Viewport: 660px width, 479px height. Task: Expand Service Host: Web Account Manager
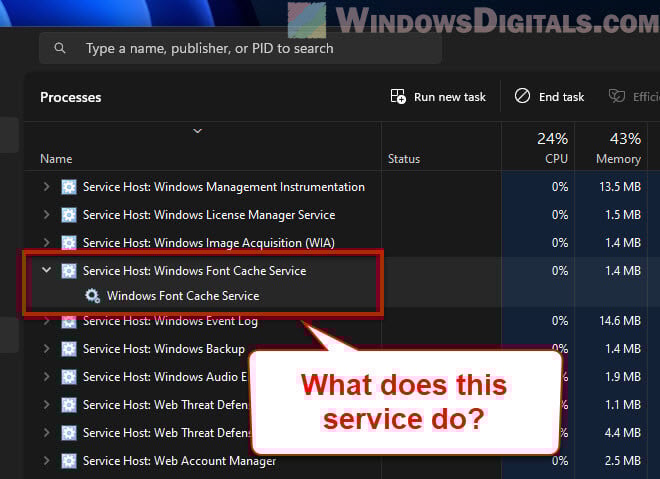tap(46, 460)
